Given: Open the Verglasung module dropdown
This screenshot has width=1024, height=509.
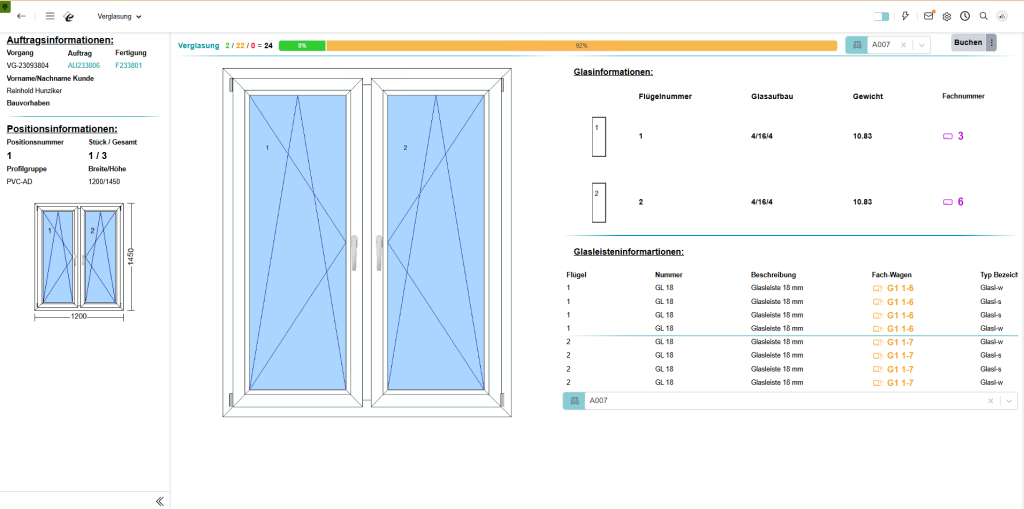Looking at the screenshot, I should point(120,17).
